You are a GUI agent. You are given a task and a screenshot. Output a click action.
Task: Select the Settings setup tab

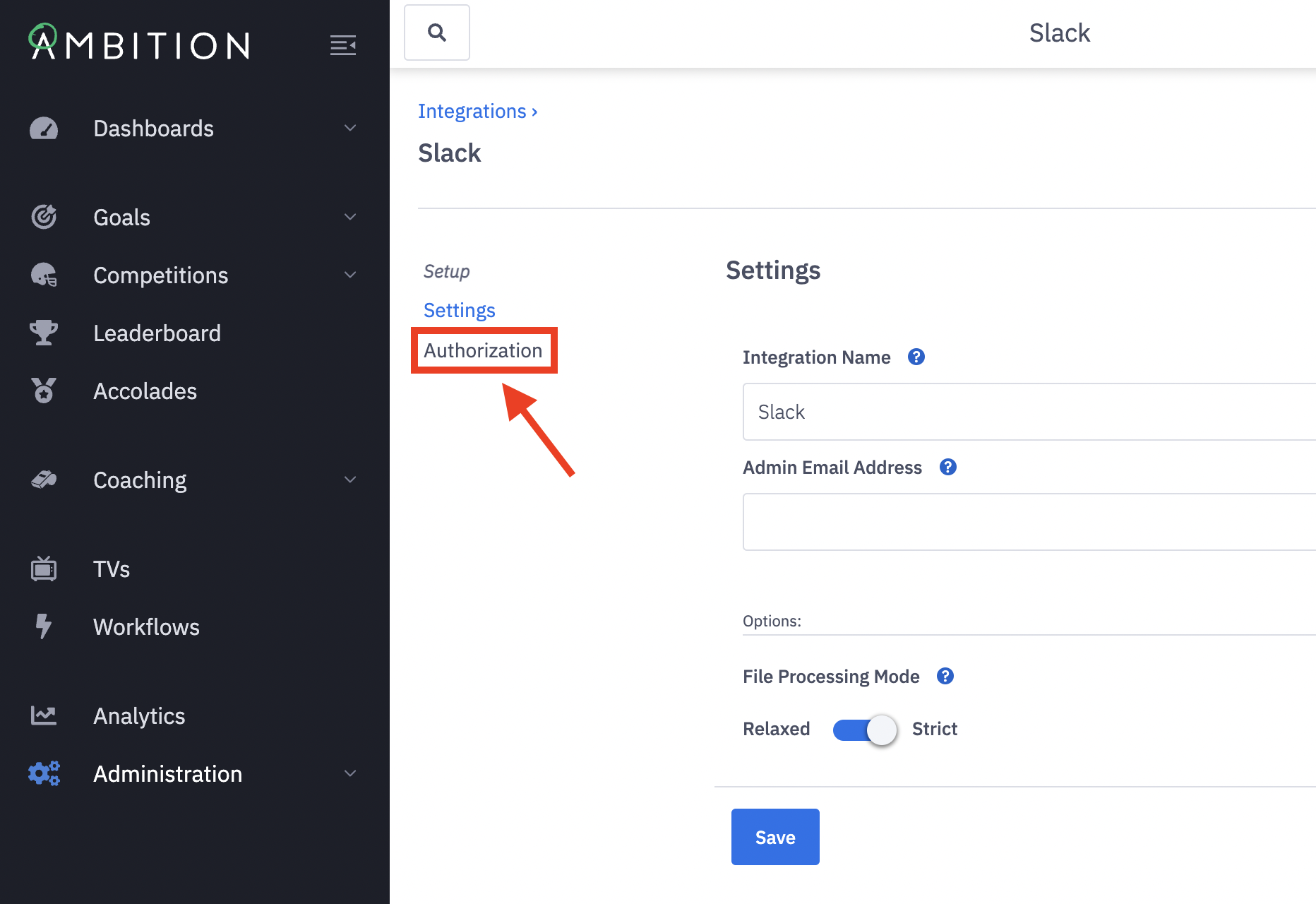click(x=460, y=311)
